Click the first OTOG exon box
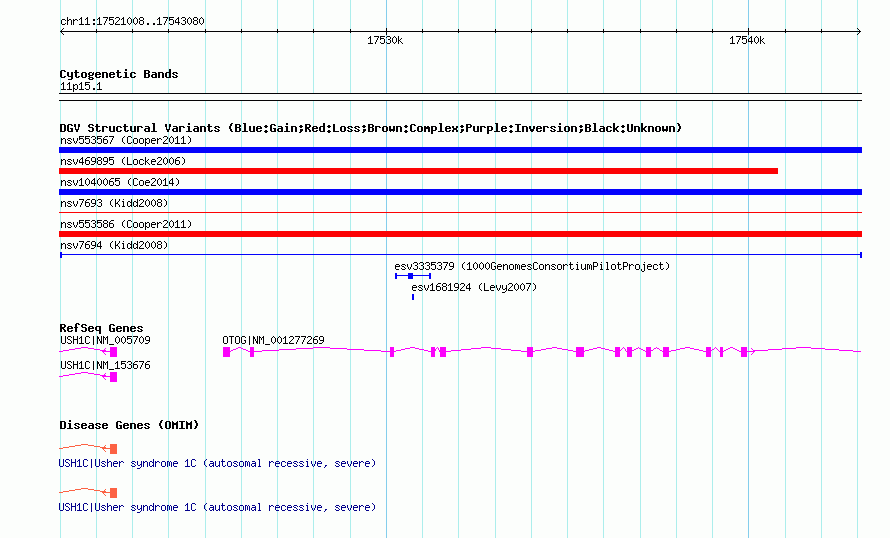 point(226,352)
